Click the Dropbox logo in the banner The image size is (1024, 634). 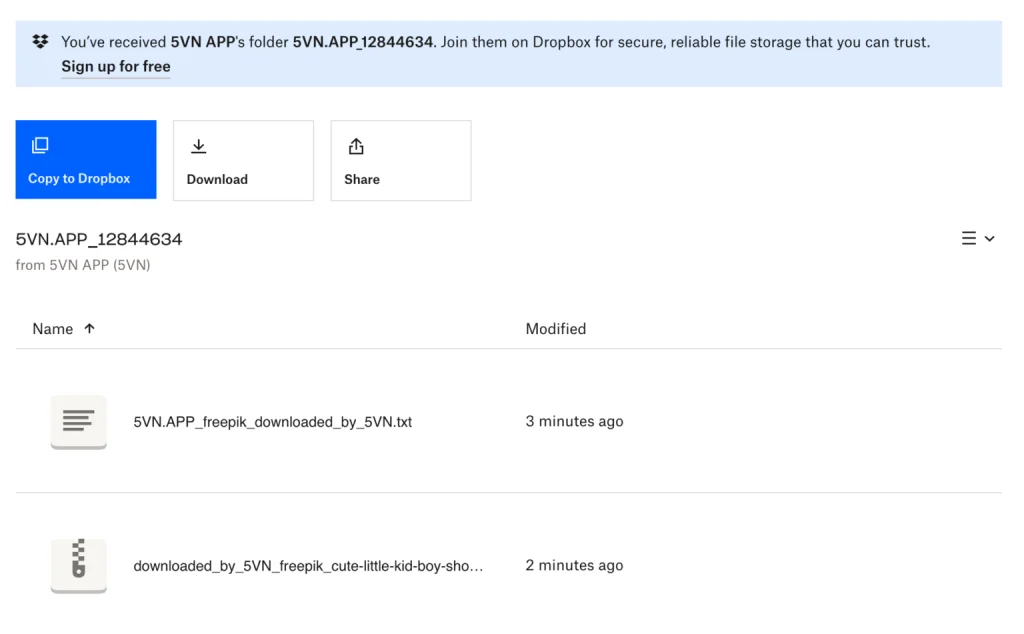point(40,42)
